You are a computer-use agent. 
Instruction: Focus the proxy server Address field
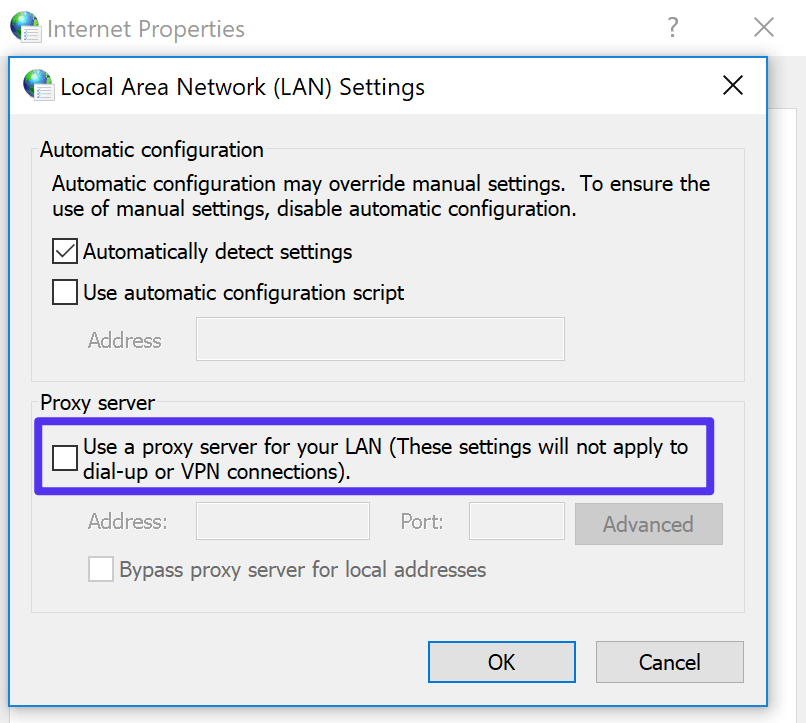pos(282,521)
